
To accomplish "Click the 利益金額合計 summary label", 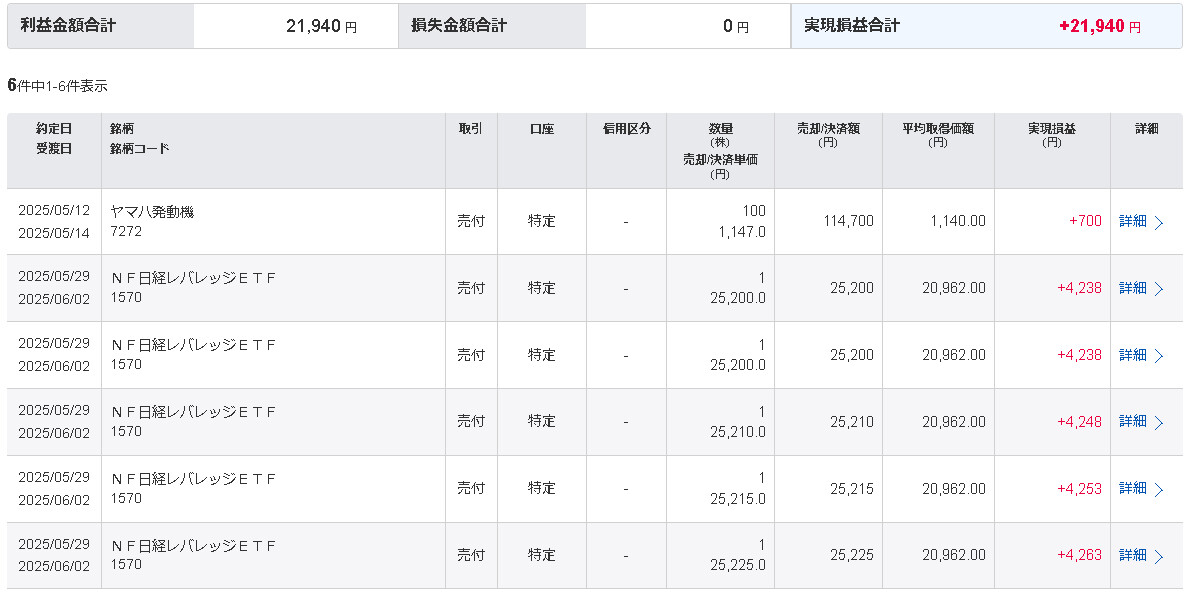I will [68, 26].
